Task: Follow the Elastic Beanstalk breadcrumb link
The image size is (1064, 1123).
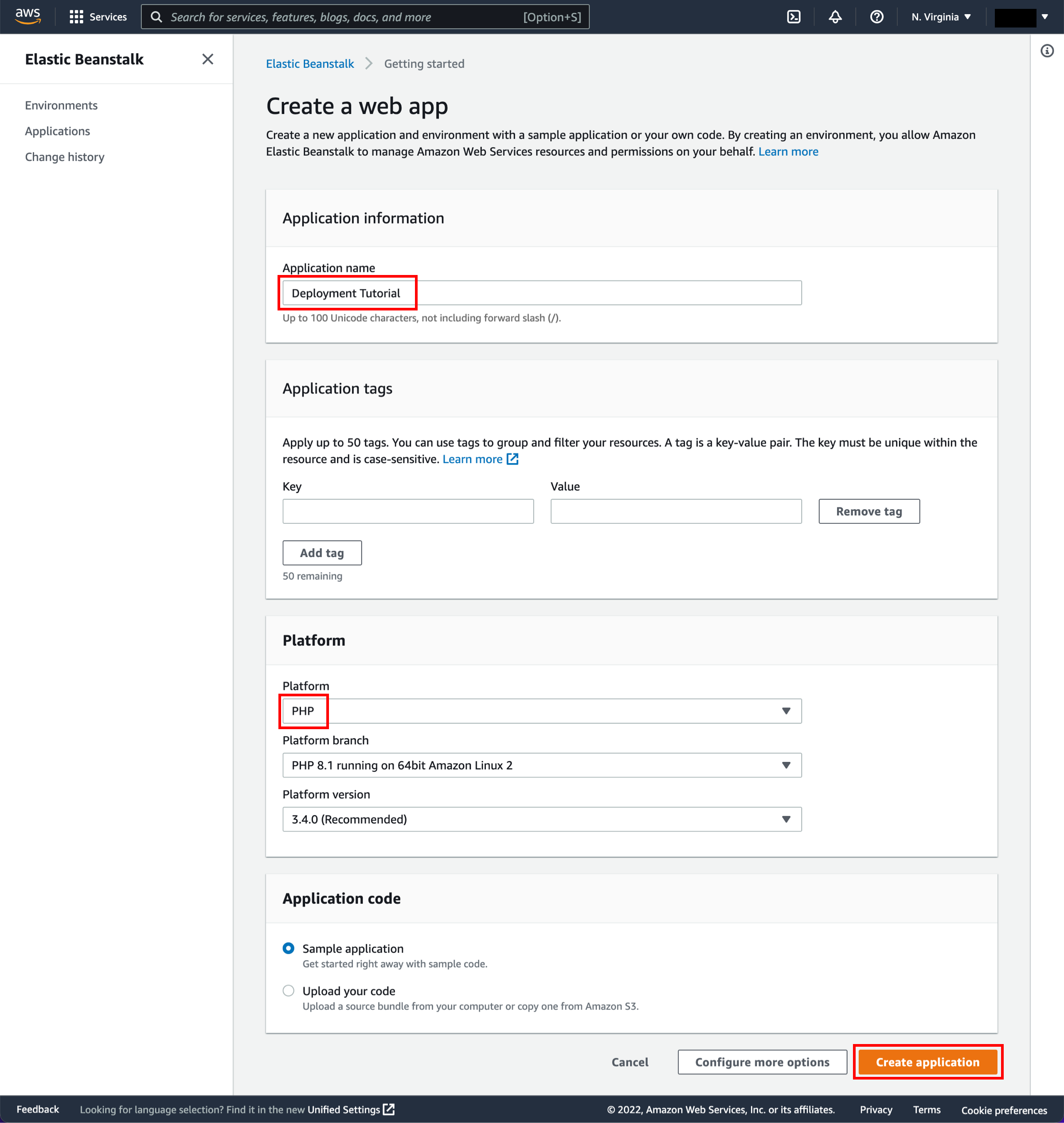Action: click(x=310, y=63)
